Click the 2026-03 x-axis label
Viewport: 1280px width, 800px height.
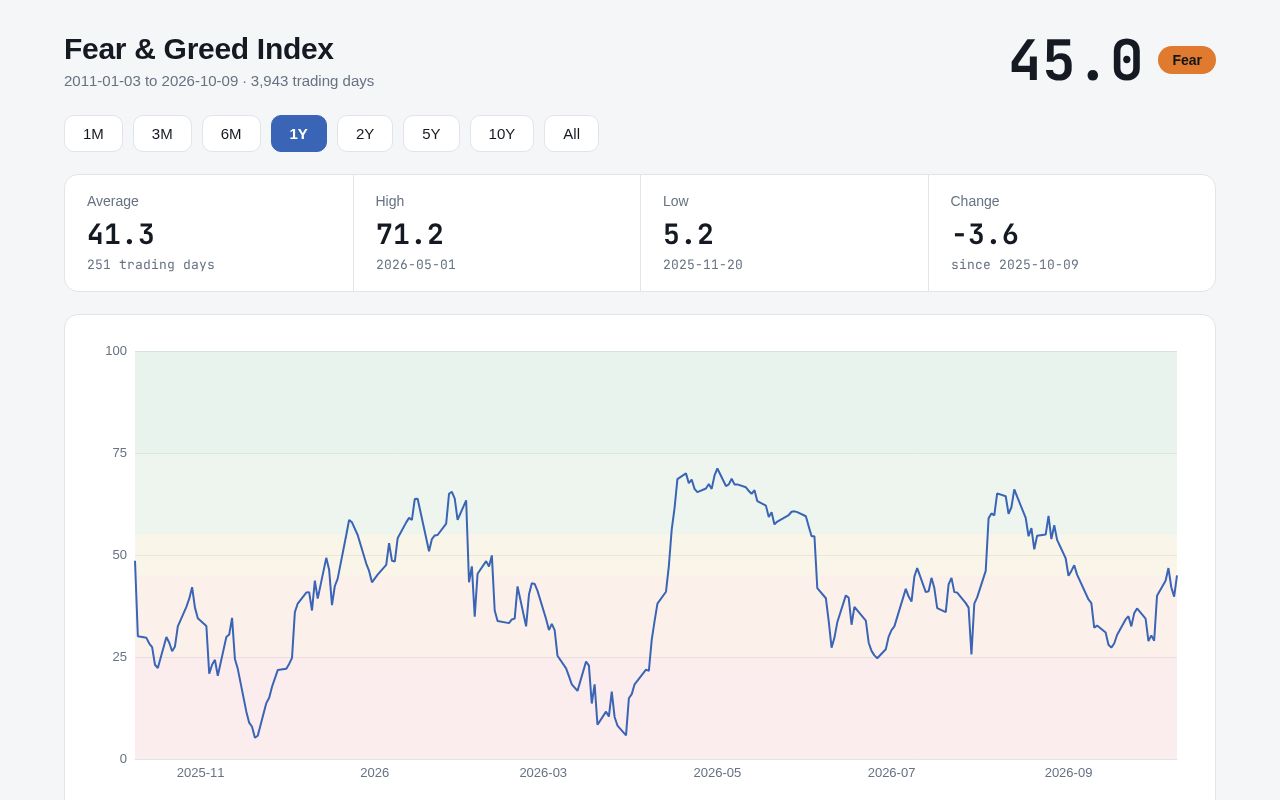point(543,773)
